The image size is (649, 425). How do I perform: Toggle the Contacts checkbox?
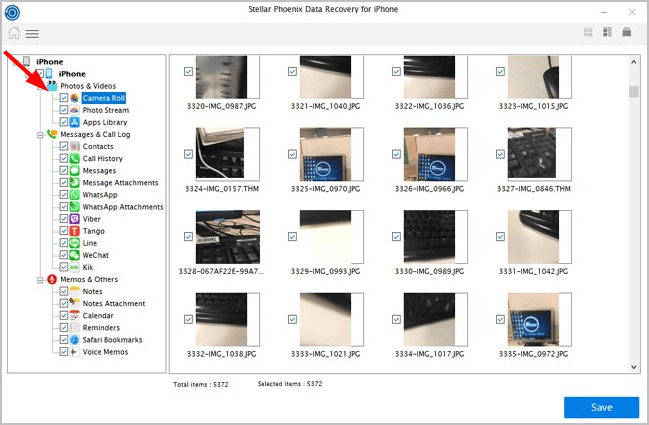tap(64, 146)
